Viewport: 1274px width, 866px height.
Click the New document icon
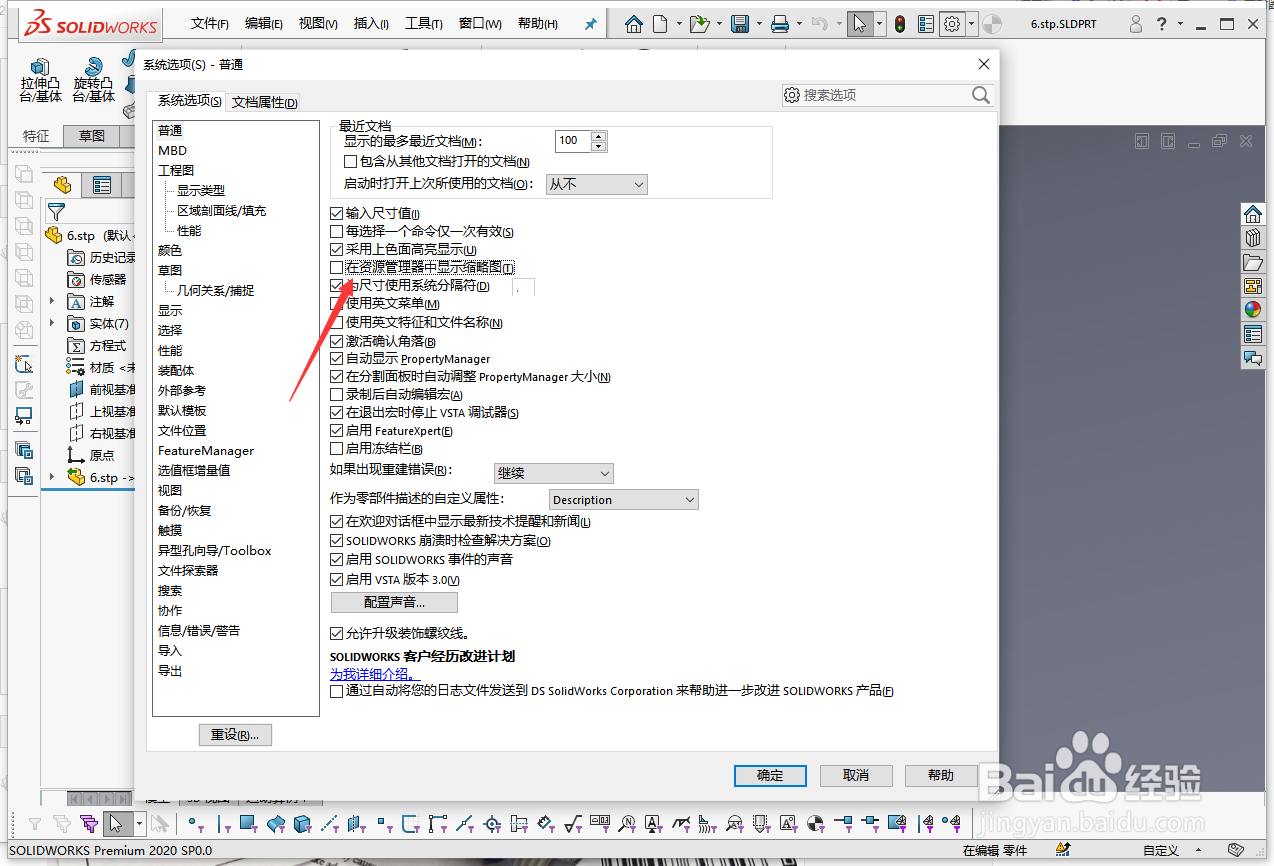[x=660, y=24]
